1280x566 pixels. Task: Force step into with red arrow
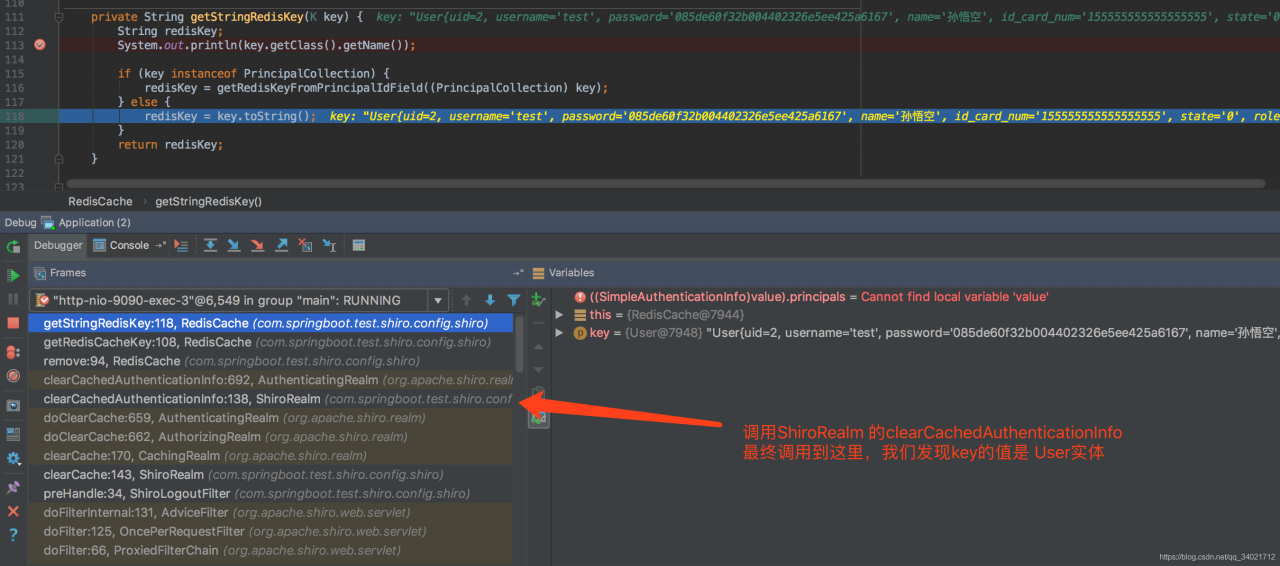coord(257,245)
